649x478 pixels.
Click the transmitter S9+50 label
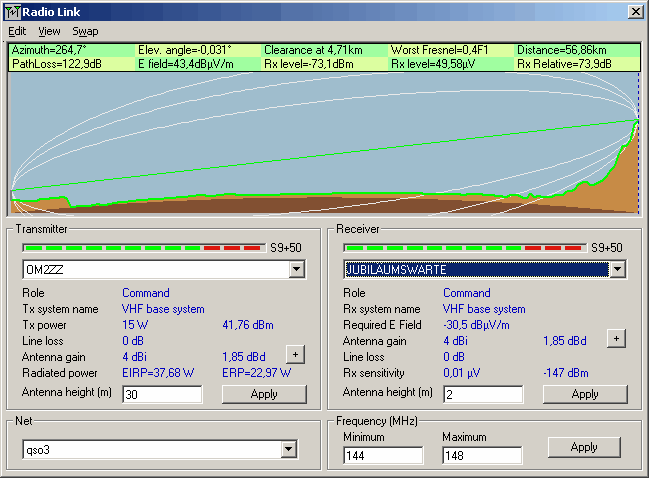click(286, 248)
